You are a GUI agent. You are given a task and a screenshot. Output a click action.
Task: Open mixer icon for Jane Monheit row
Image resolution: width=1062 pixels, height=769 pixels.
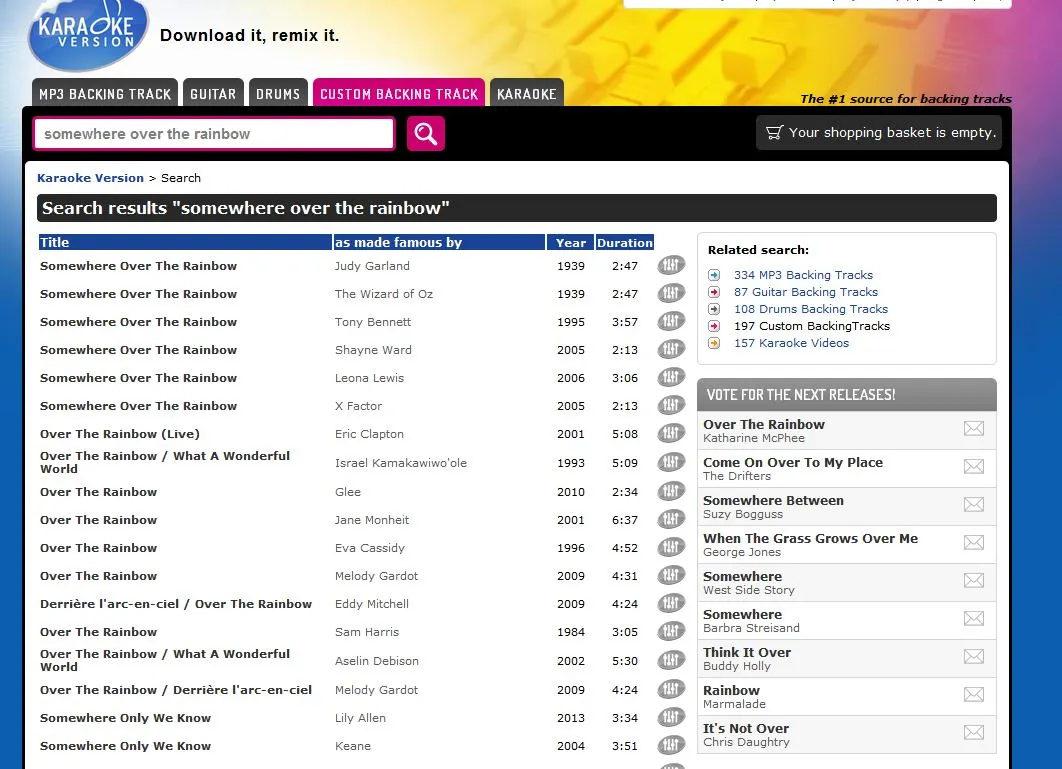coord(671,519)
